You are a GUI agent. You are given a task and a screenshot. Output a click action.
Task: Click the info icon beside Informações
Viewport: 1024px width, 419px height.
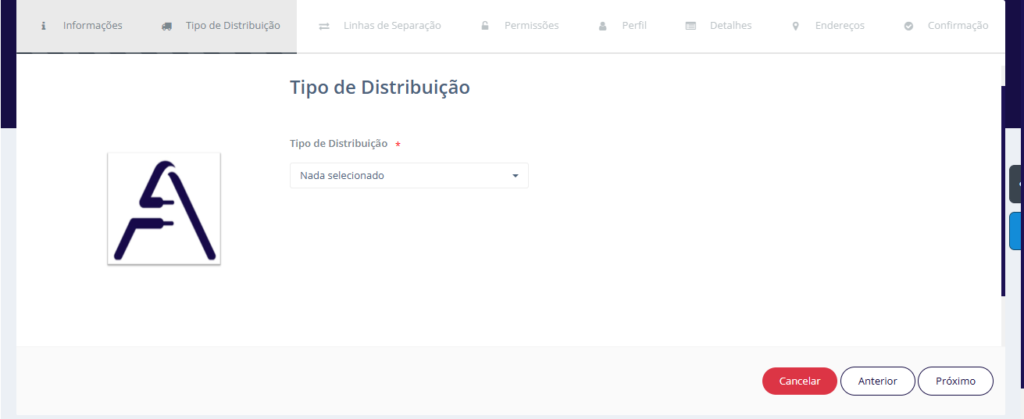coord(43,26)
